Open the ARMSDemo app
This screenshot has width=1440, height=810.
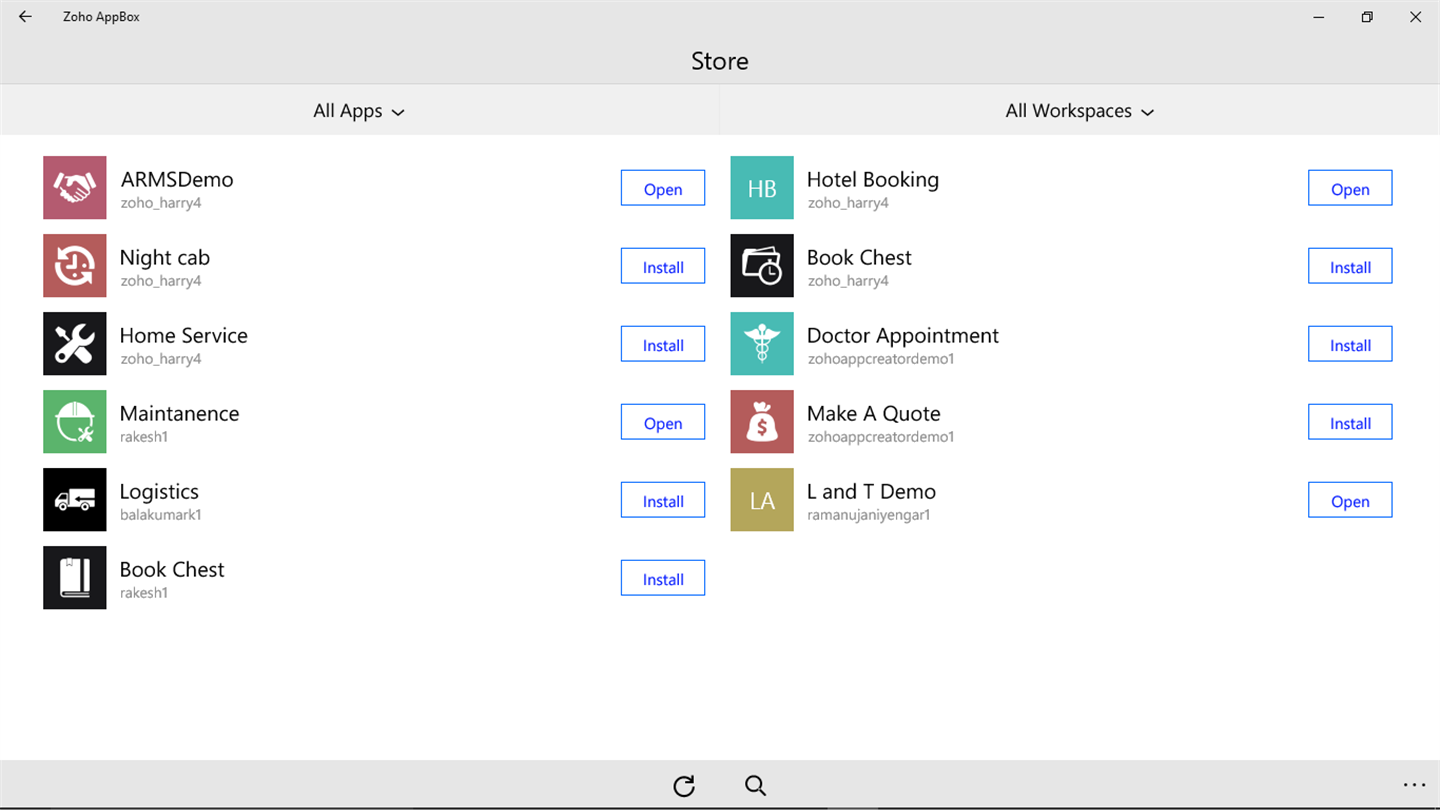click(663, 188)
